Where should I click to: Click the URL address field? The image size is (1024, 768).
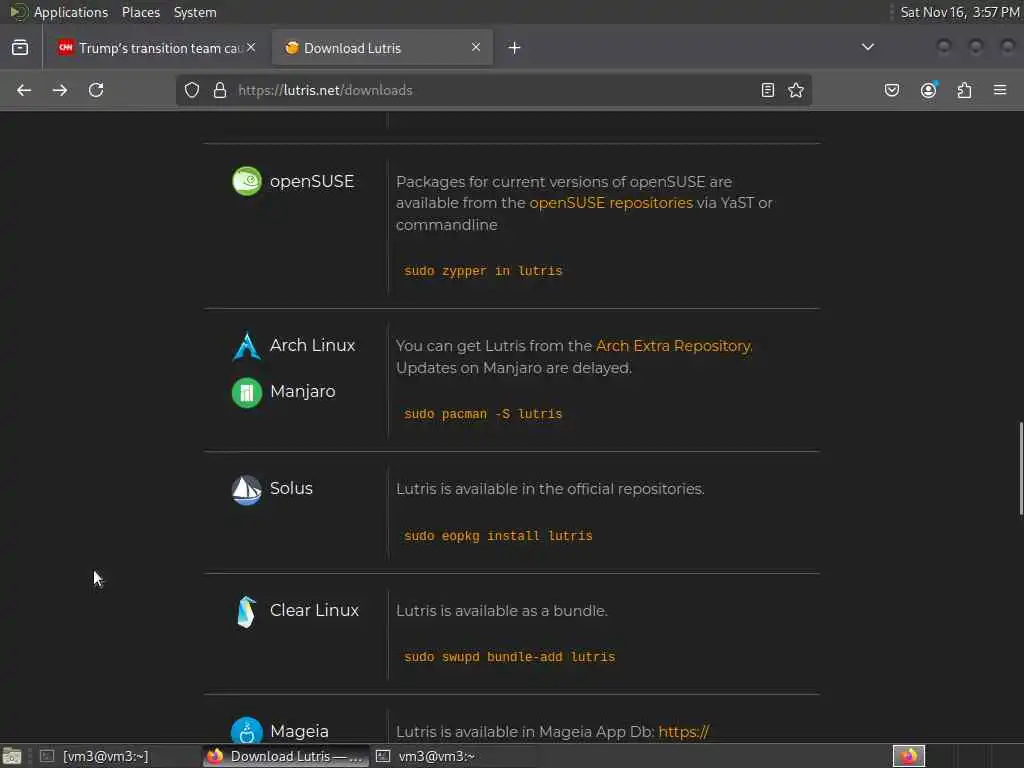point(493,90)
